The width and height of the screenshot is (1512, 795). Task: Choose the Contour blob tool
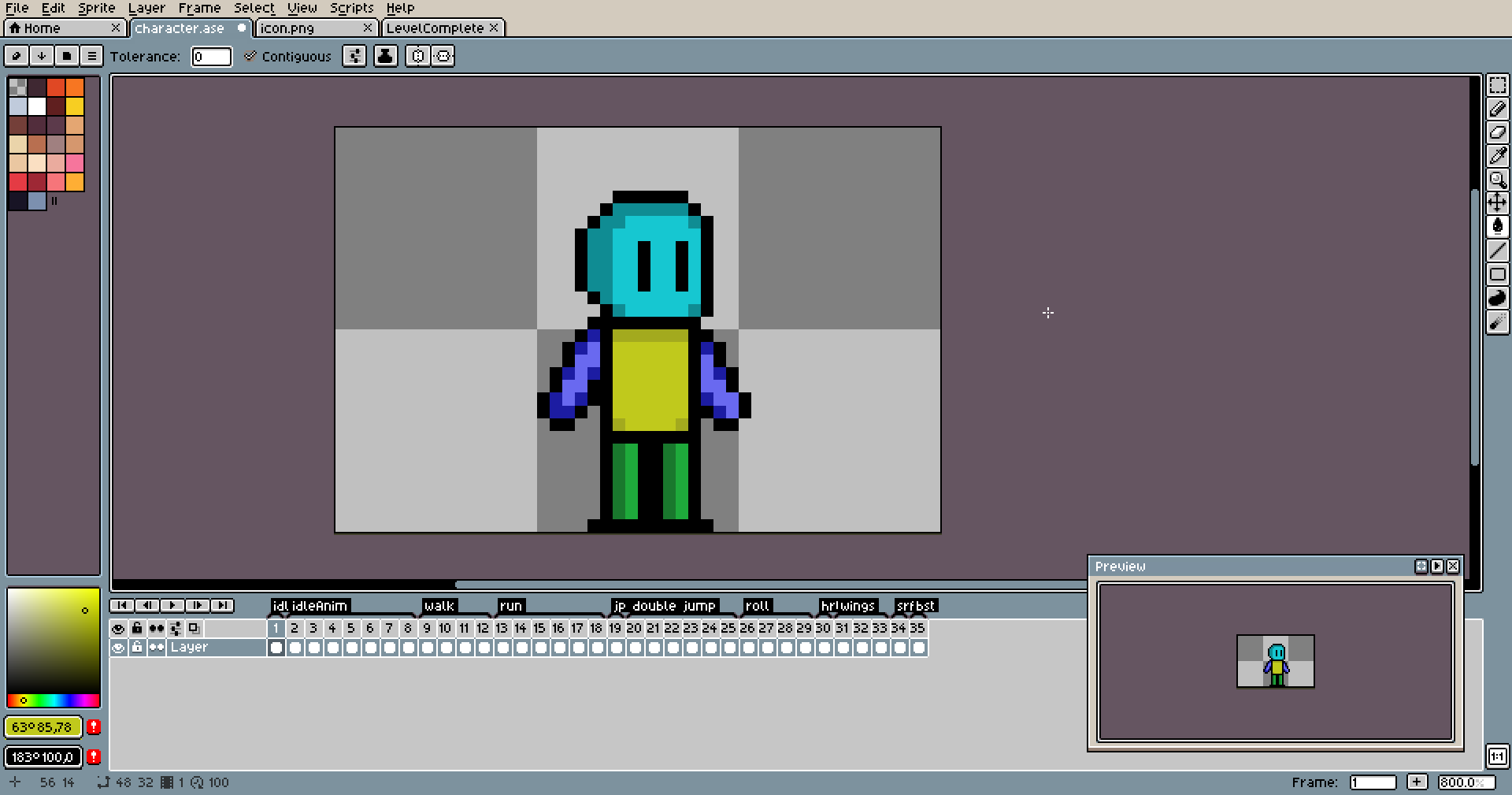[x=1497, y=298]
